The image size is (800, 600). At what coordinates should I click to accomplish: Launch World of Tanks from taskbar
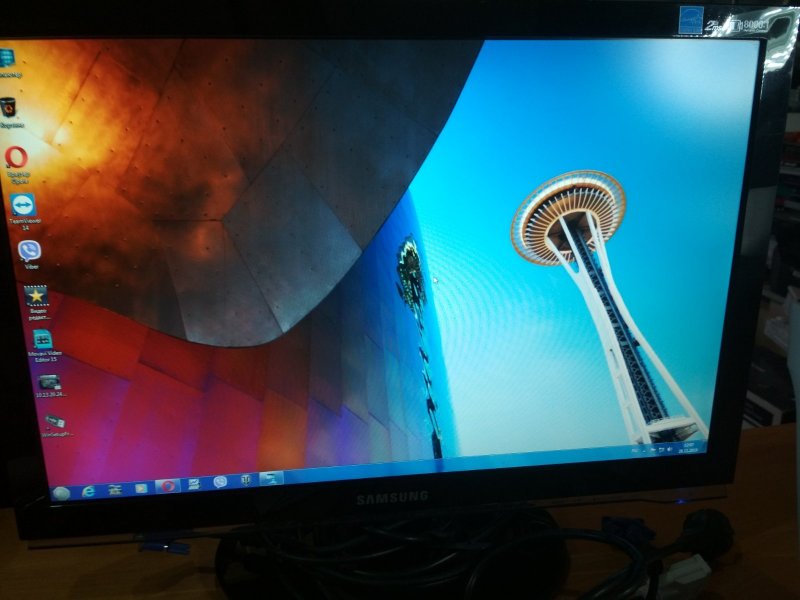(x=245, y=481)
